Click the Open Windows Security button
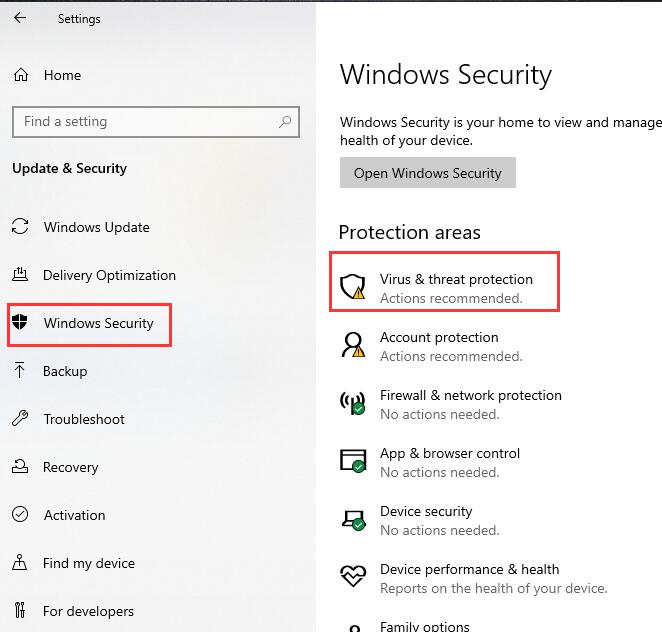 tap(428, 173)
